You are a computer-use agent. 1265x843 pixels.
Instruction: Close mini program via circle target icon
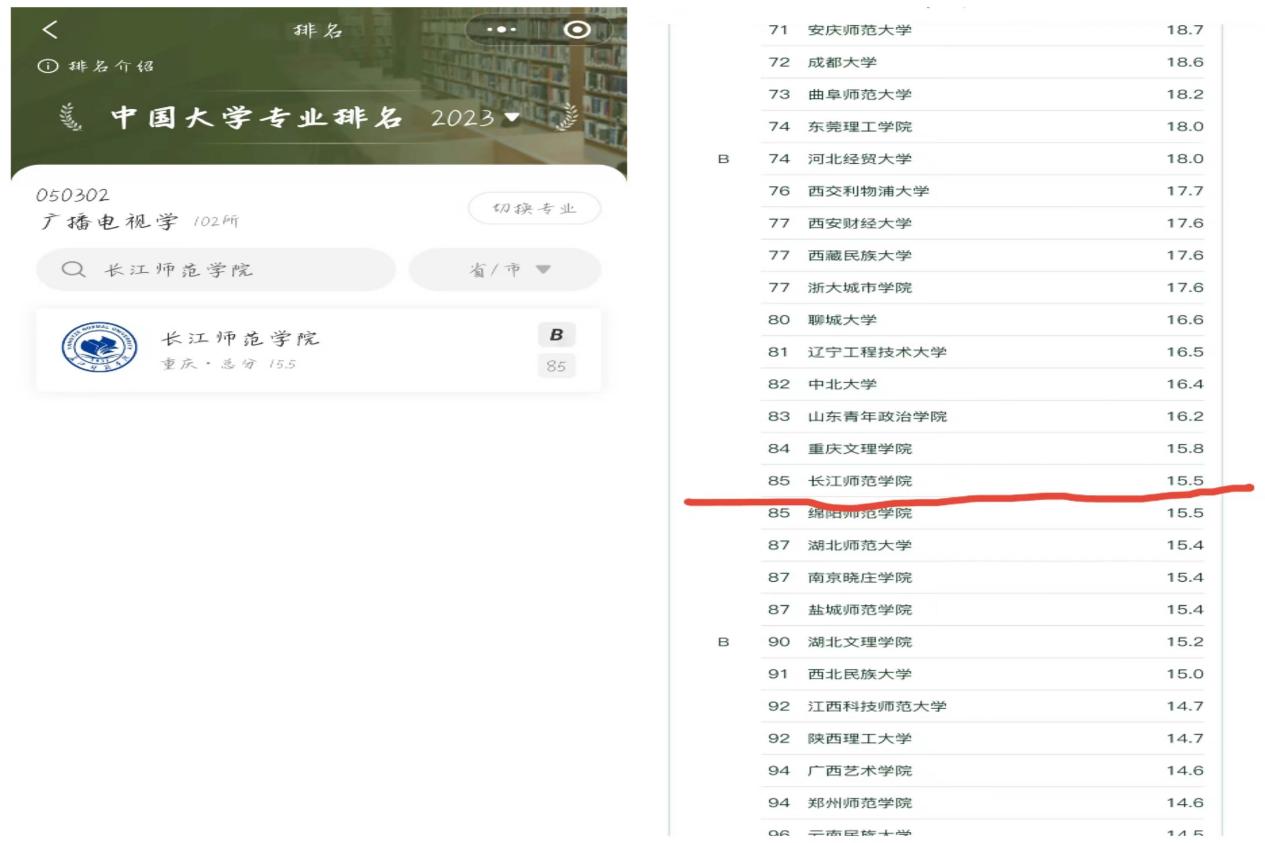(x=577, y=30)
